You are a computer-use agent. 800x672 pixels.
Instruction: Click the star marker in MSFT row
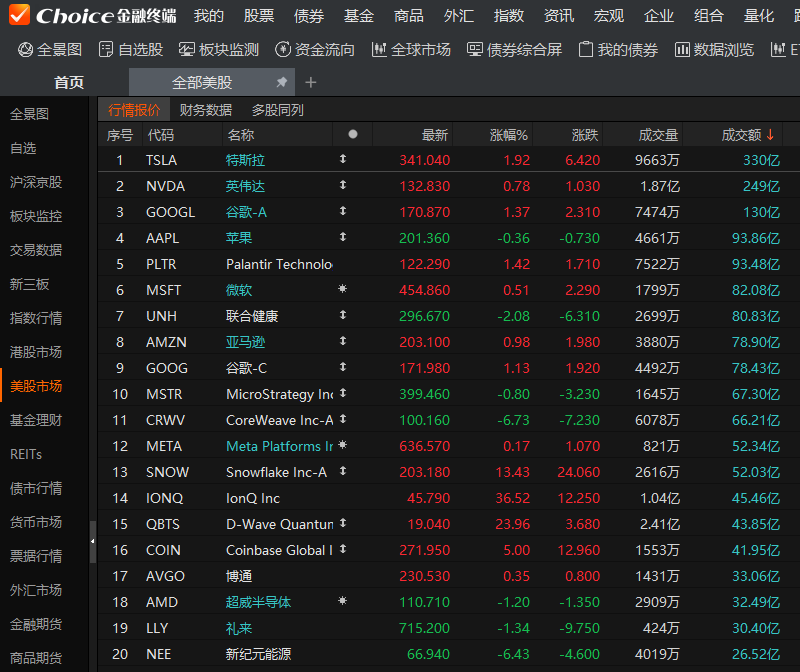(x=343, y=289)
